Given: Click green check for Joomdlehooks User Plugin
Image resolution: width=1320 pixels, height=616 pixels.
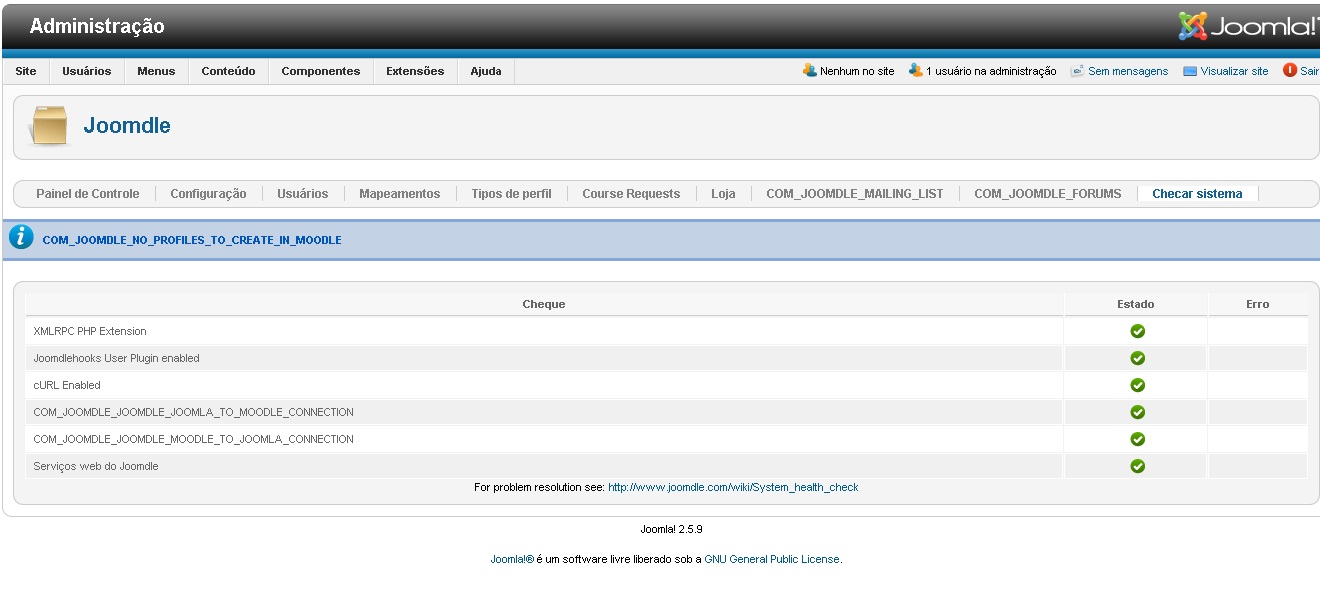Looking at the screenshot, I should tap(1137, 358).
